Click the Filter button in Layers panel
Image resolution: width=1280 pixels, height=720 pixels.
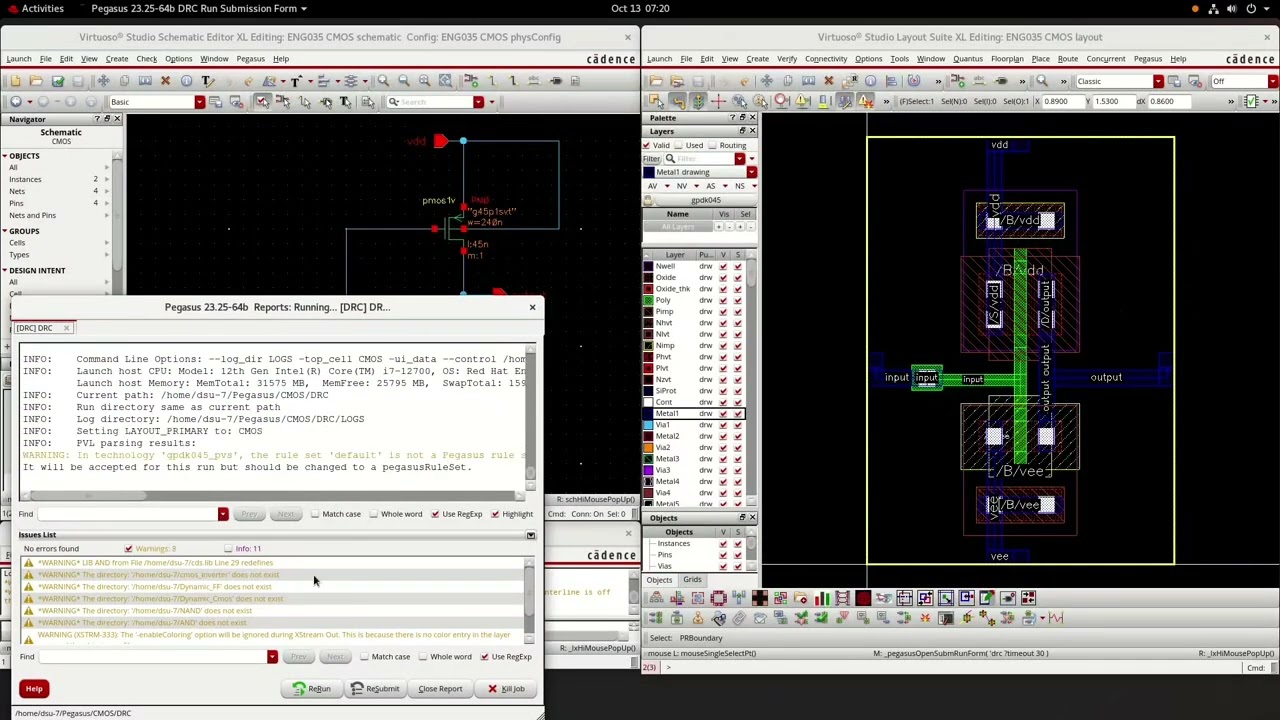tap(652, 158)
